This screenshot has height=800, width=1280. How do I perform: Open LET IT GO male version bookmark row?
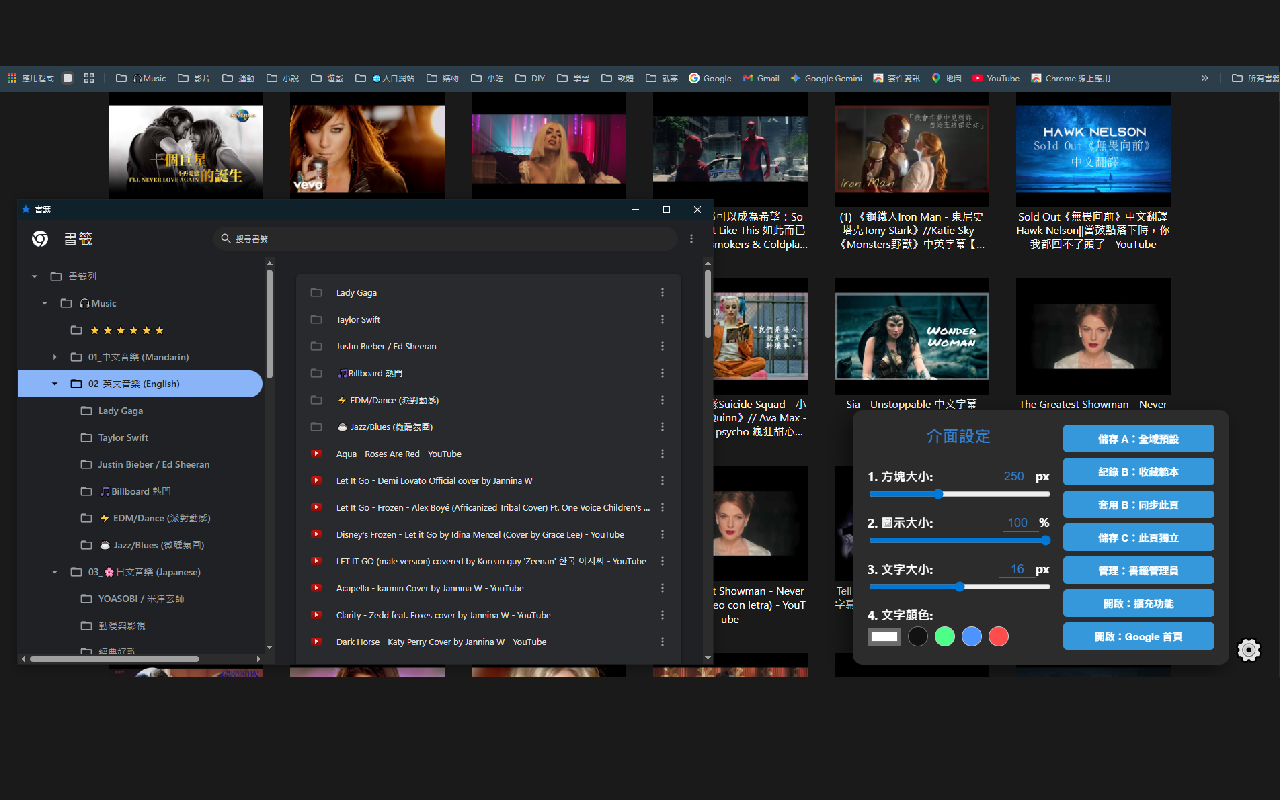[x=489, y=561]
